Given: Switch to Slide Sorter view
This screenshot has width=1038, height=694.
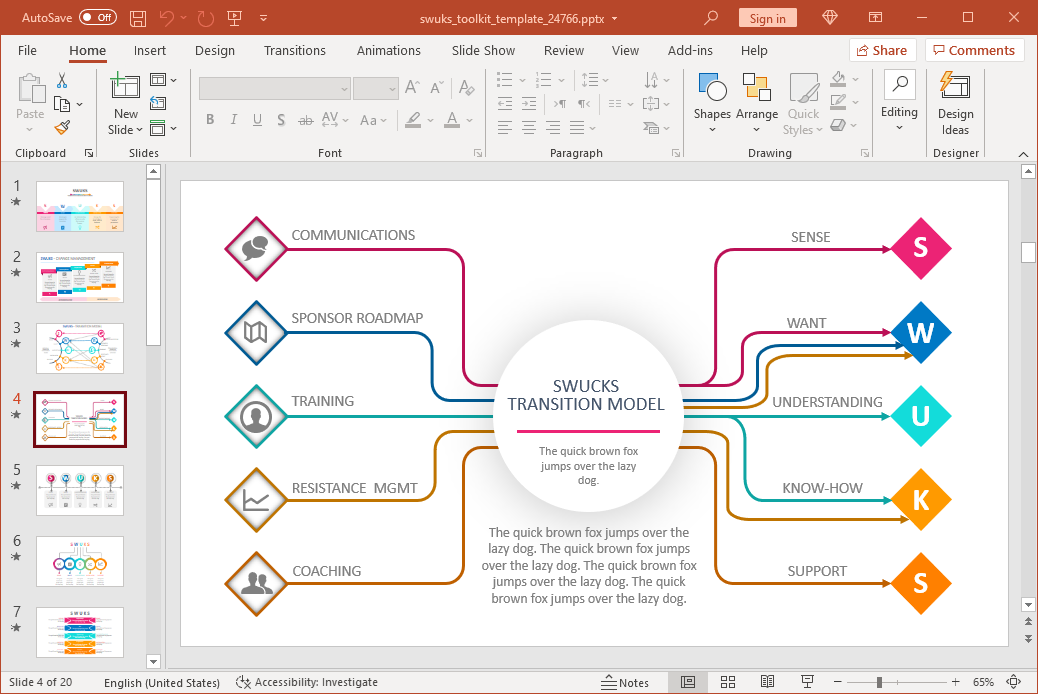Looking at the screenshot, I should click(727, 682).
